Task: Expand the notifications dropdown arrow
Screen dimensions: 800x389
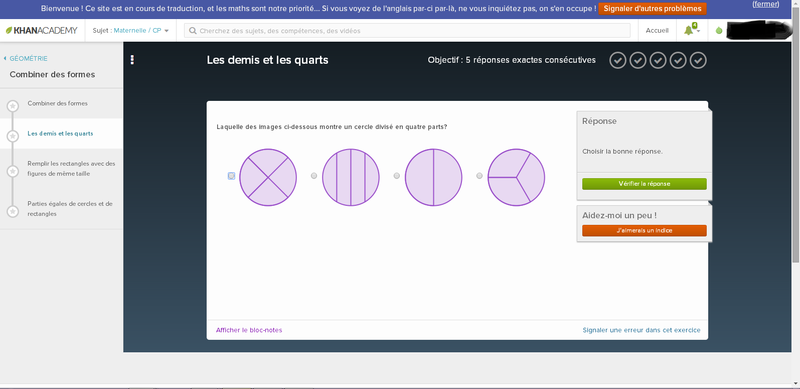Action: pos(698,32)
